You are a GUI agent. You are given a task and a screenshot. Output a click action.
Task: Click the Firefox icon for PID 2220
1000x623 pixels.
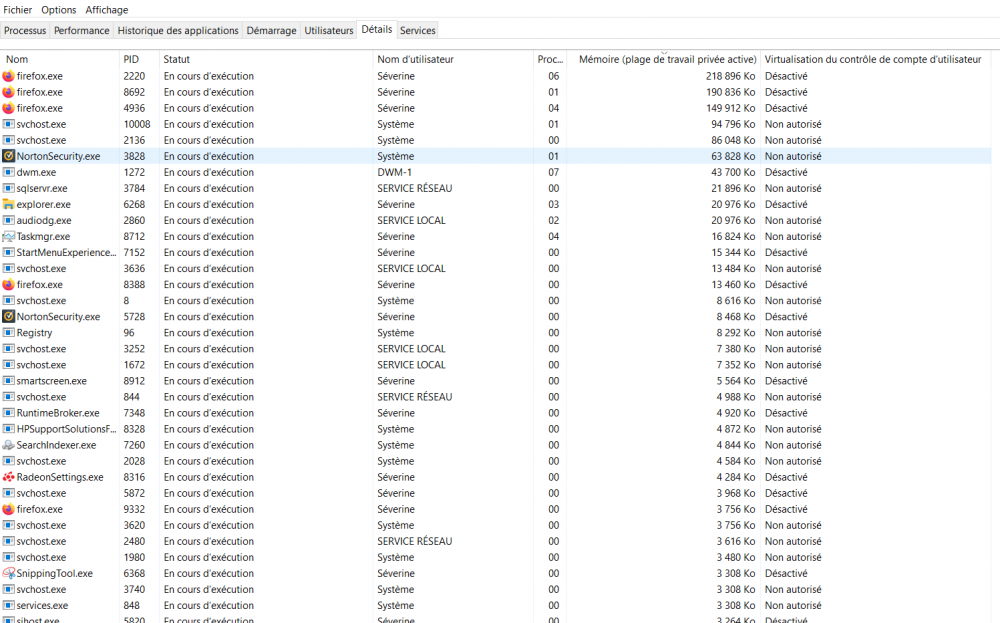tap(9, 76)
